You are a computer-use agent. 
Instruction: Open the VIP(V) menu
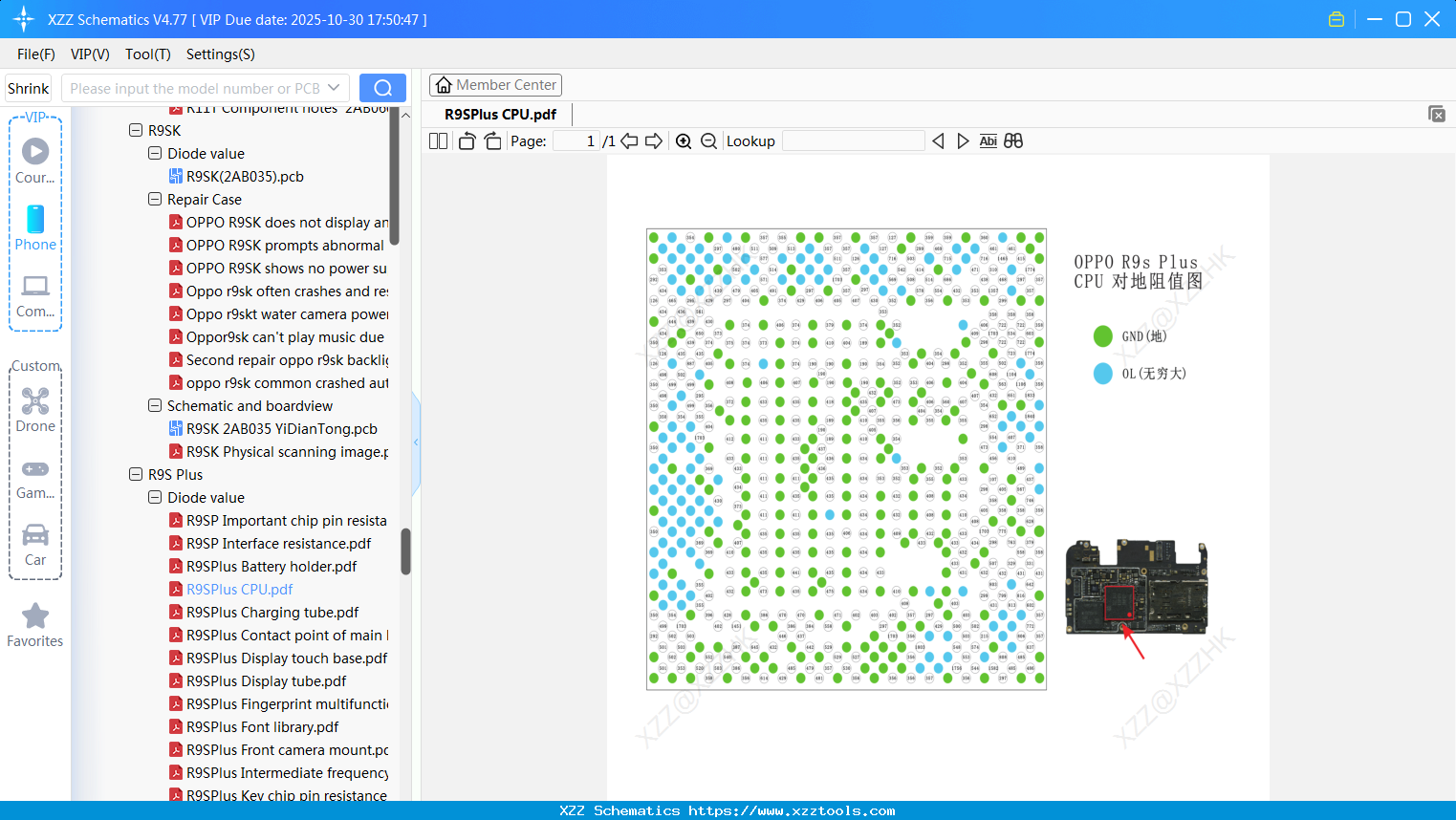[90, 54]
